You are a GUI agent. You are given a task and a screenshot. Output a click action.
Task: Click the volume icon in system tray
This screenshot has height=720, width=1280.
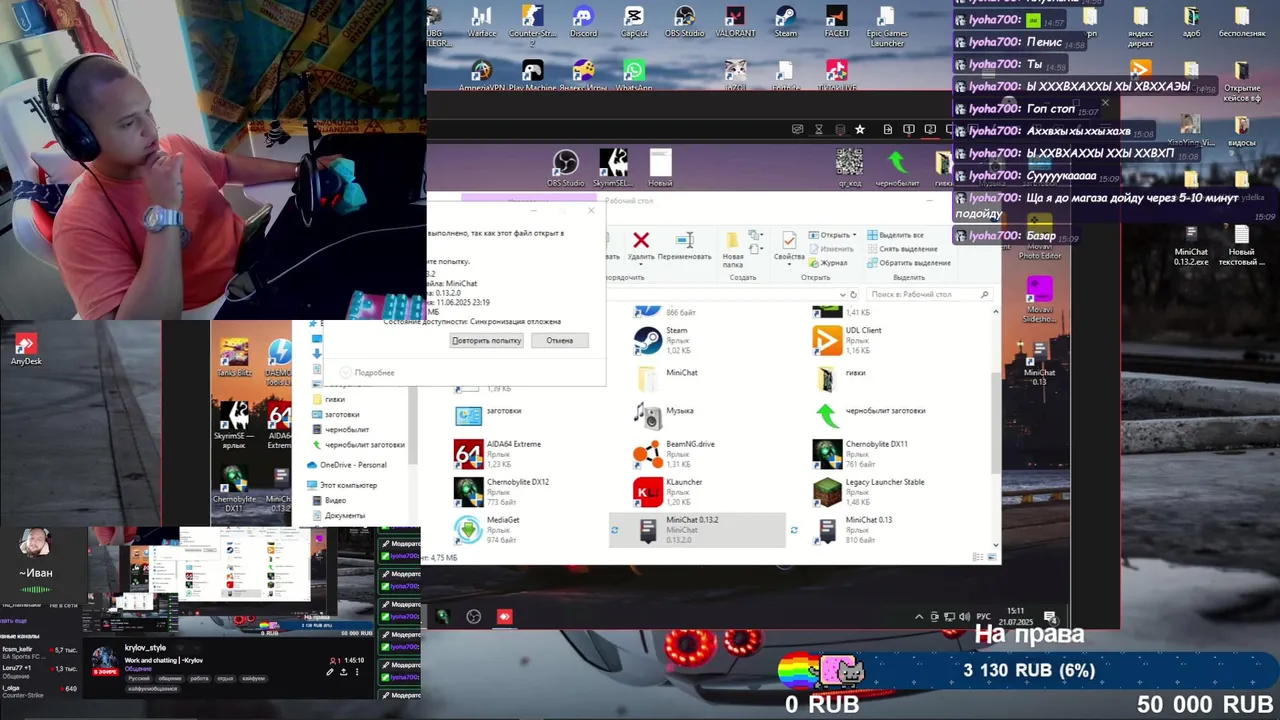coord(963,617)
